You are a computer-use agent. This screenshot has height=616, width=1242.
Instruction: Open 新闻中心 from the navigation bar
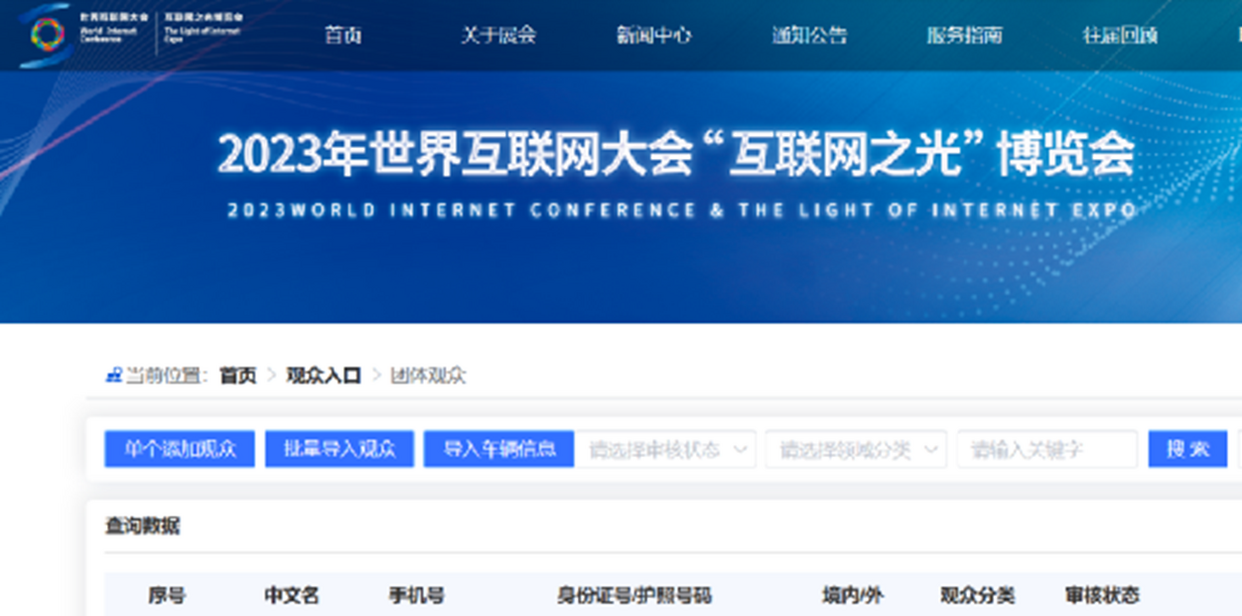tap(654, 35)
